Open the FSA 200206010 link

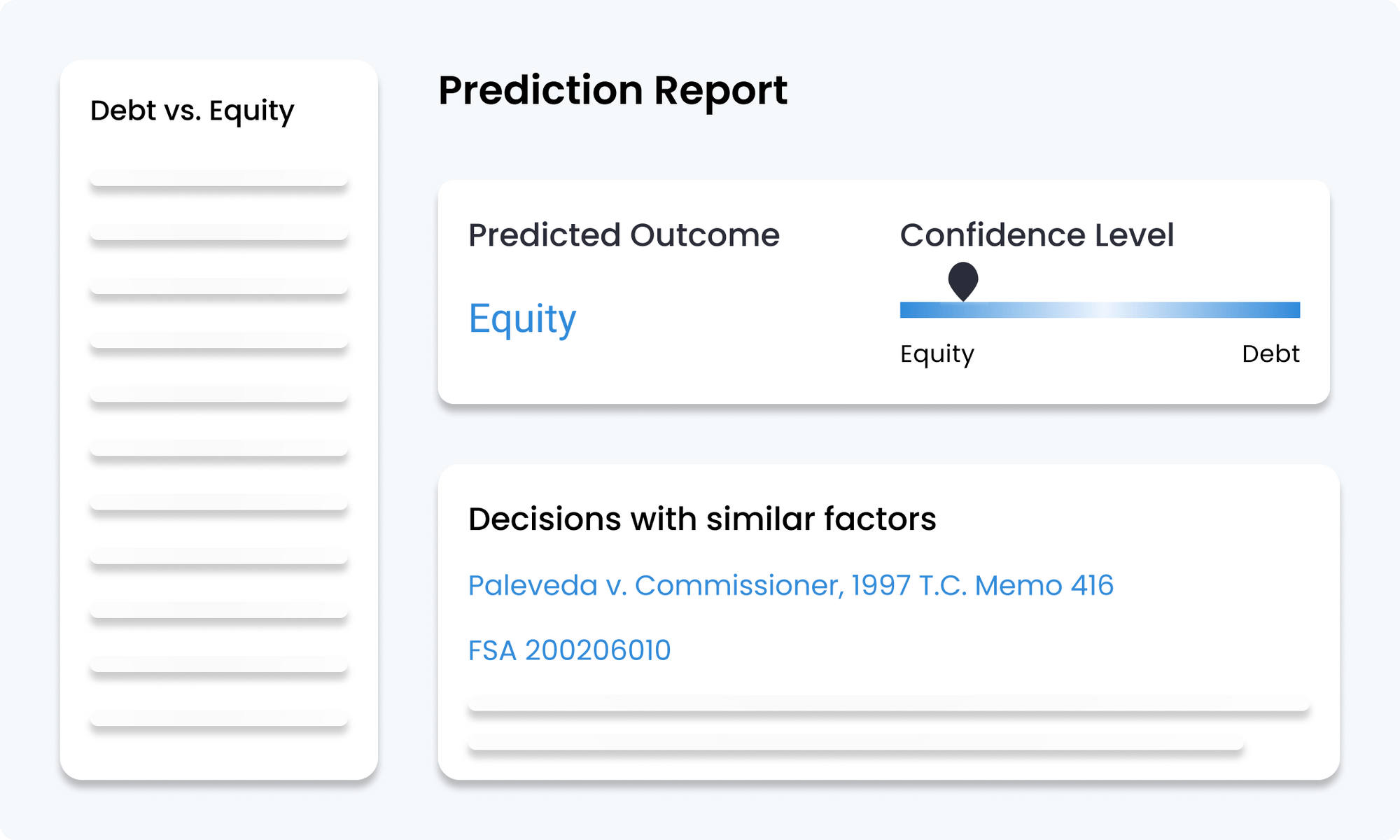569,650
